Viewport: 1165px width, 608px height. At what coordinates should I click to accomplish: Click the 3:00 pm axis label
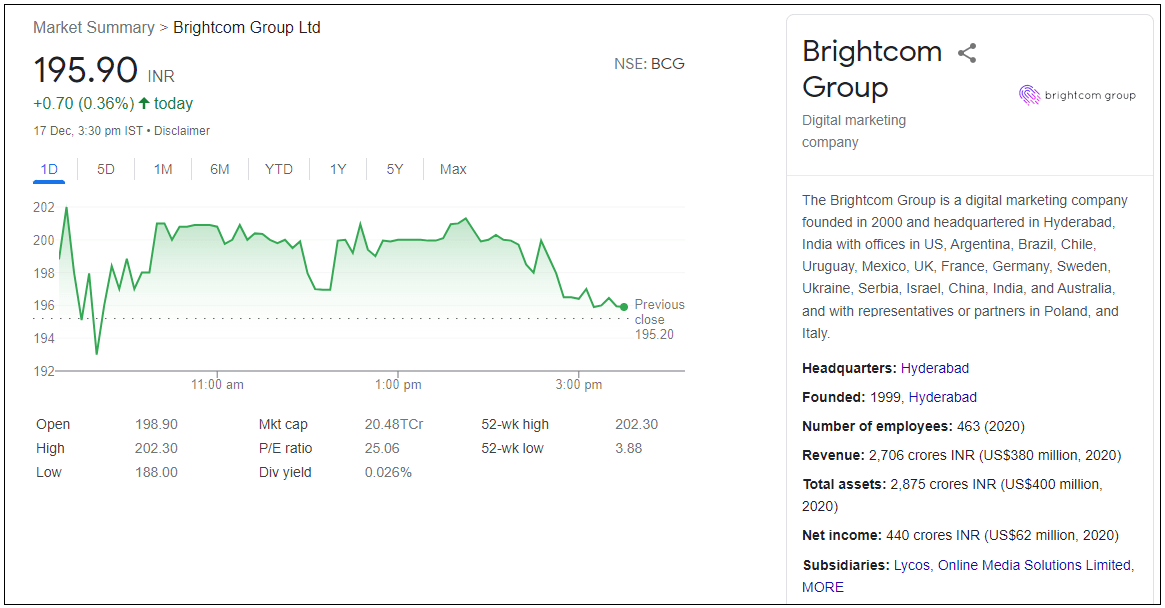579,384
